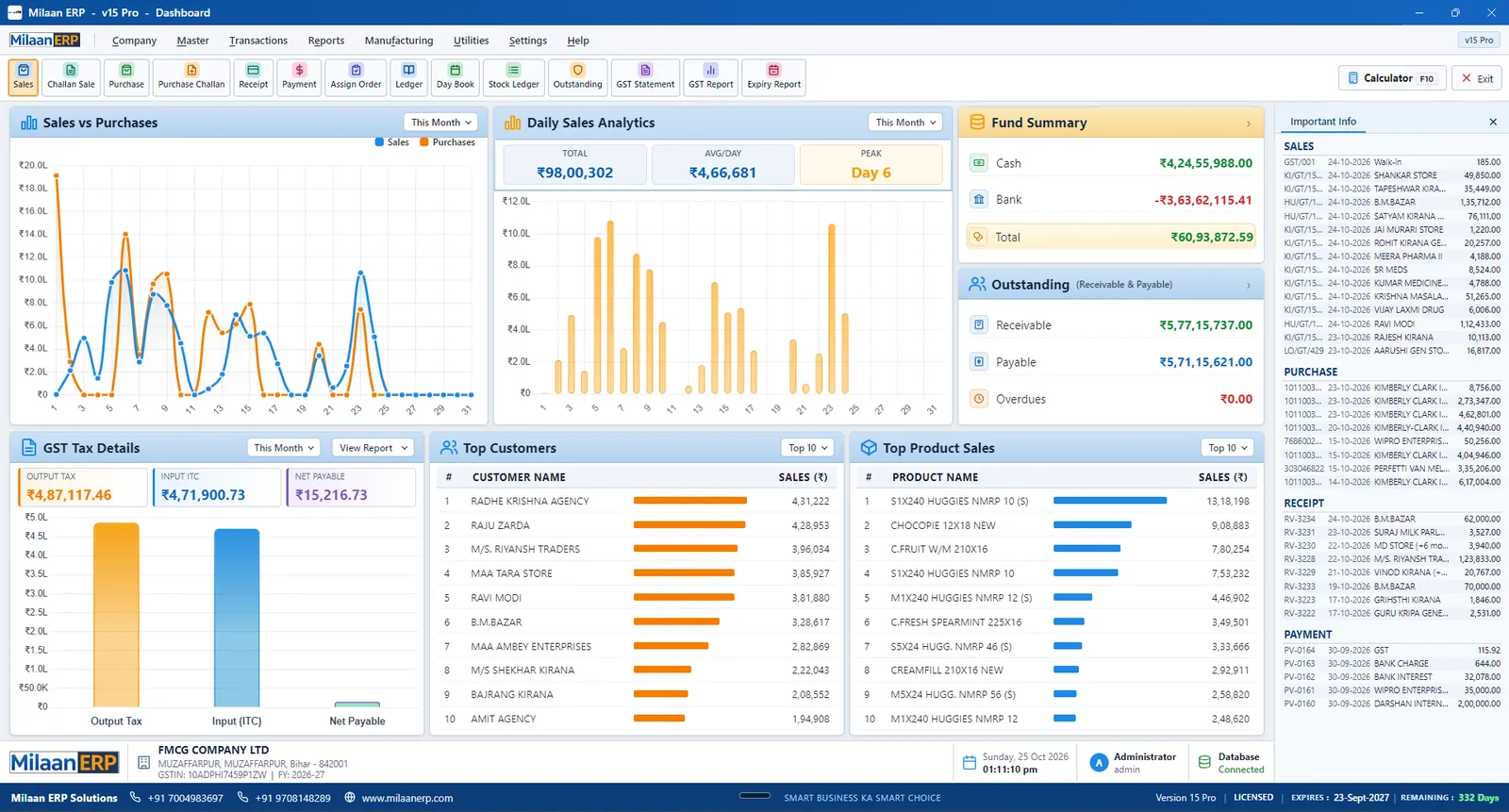Viewport: 1509px width, 812px height.
Task: Open the Utilities menu
Action: [x=471, y=41]
